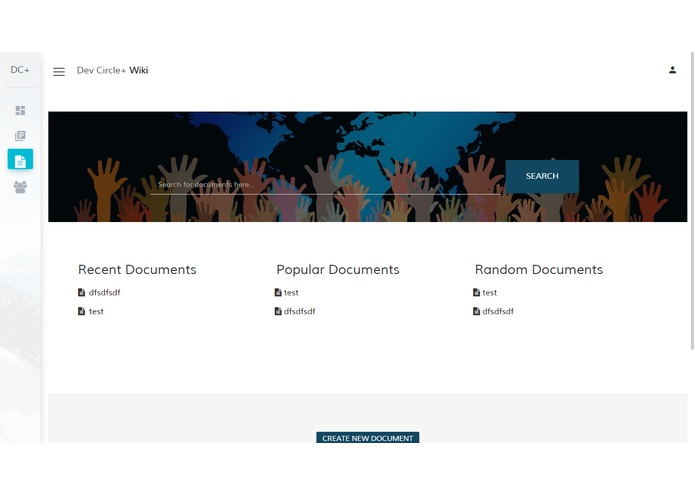Viewport: 695px width, 494px height.
Task: Open dfsdfsdf under Recent Documents
Action: pos(105,292)
